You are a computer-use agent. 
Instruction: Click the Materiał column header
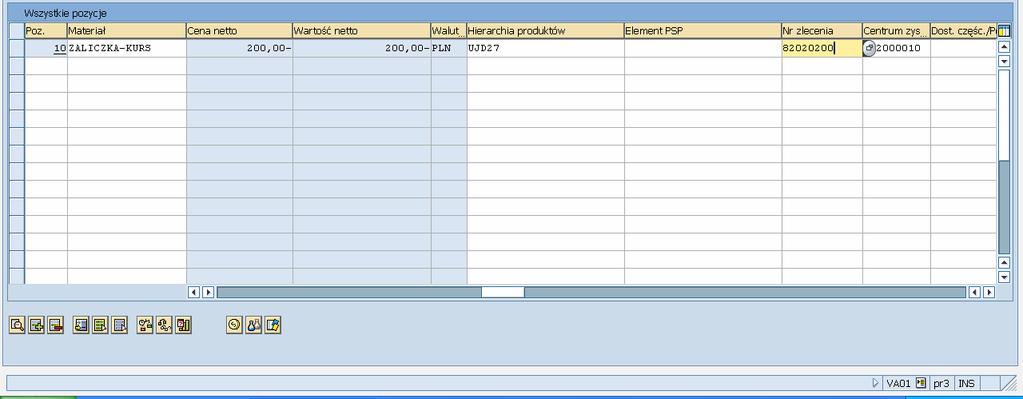pos(127,31)
